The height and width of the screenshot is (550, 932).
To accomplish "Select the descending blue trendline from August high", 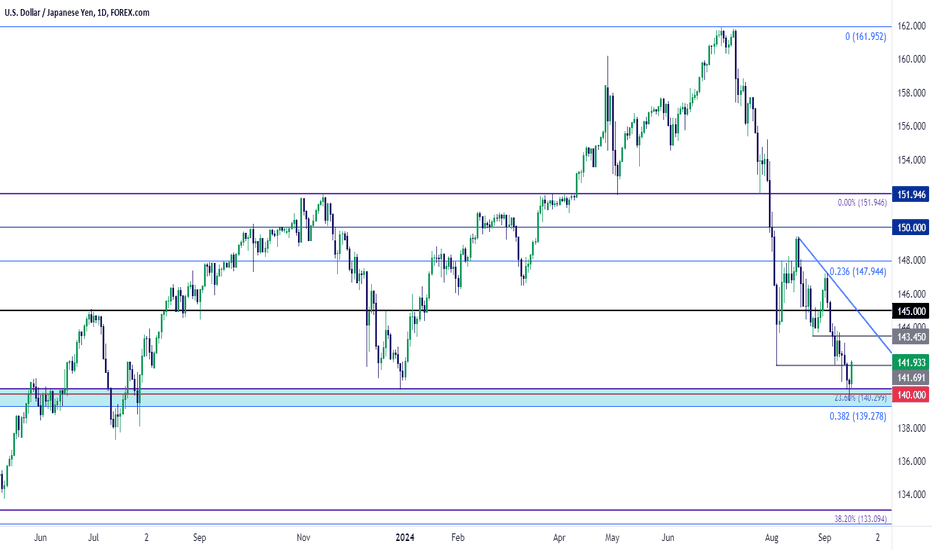I will coord(844,294).
